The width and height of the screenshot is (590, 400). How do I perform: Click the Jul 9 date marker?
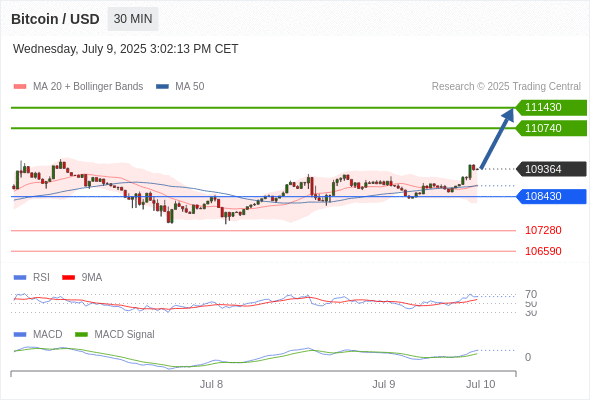point(383,384)
